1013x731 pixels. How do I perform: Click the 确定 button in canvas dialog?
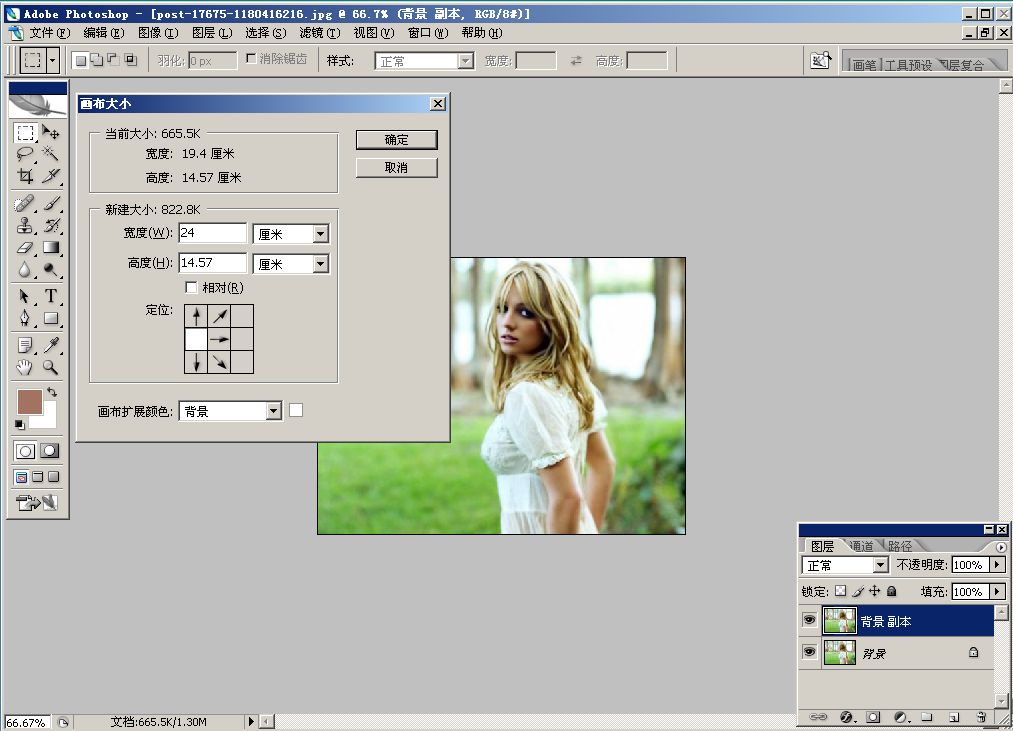pyautogui.click(x=396, y=140)
